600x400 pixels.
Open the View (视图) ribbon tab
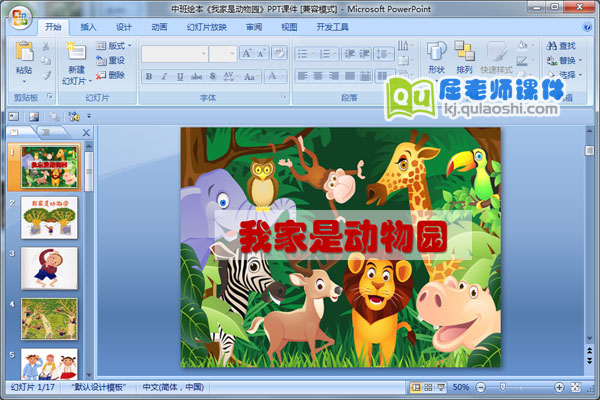pyautogui.click(x=289, y=27)
